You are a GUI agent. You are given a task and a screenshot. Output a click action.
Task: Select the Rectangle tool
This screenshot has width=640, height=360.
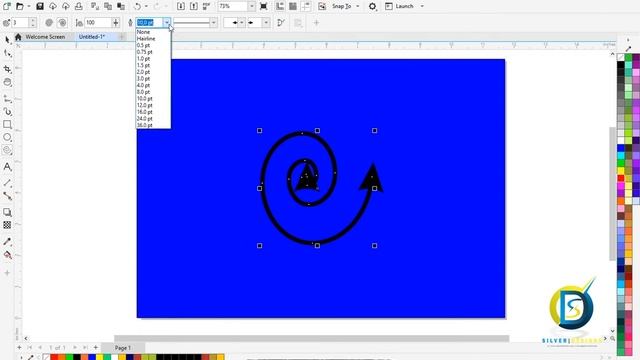(7, 124)
